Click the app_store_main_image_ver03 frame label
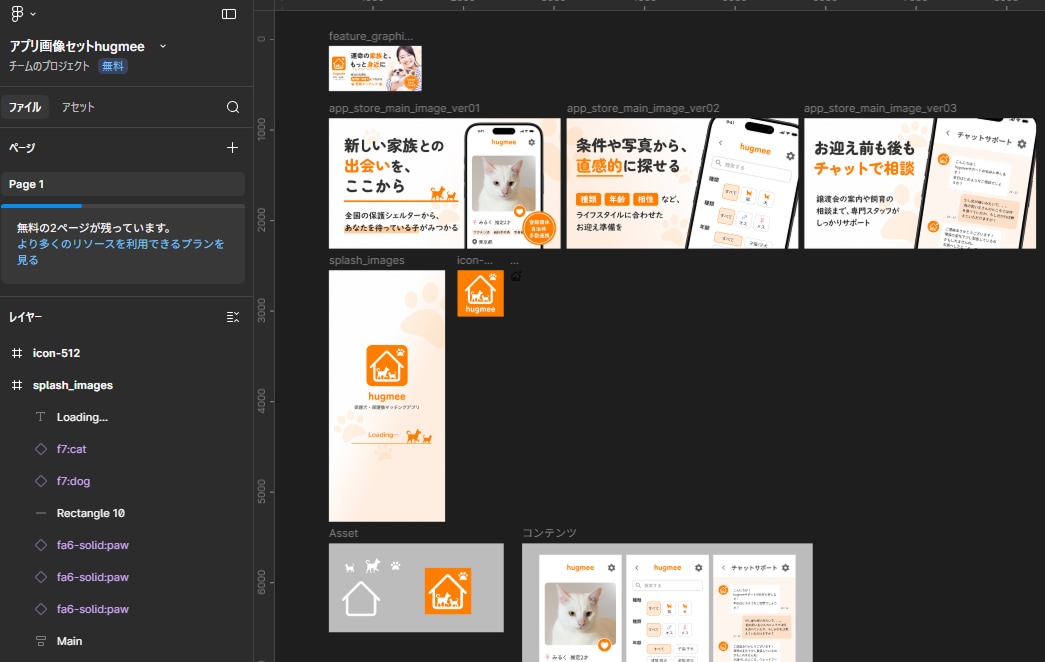 tap(880, 108)
